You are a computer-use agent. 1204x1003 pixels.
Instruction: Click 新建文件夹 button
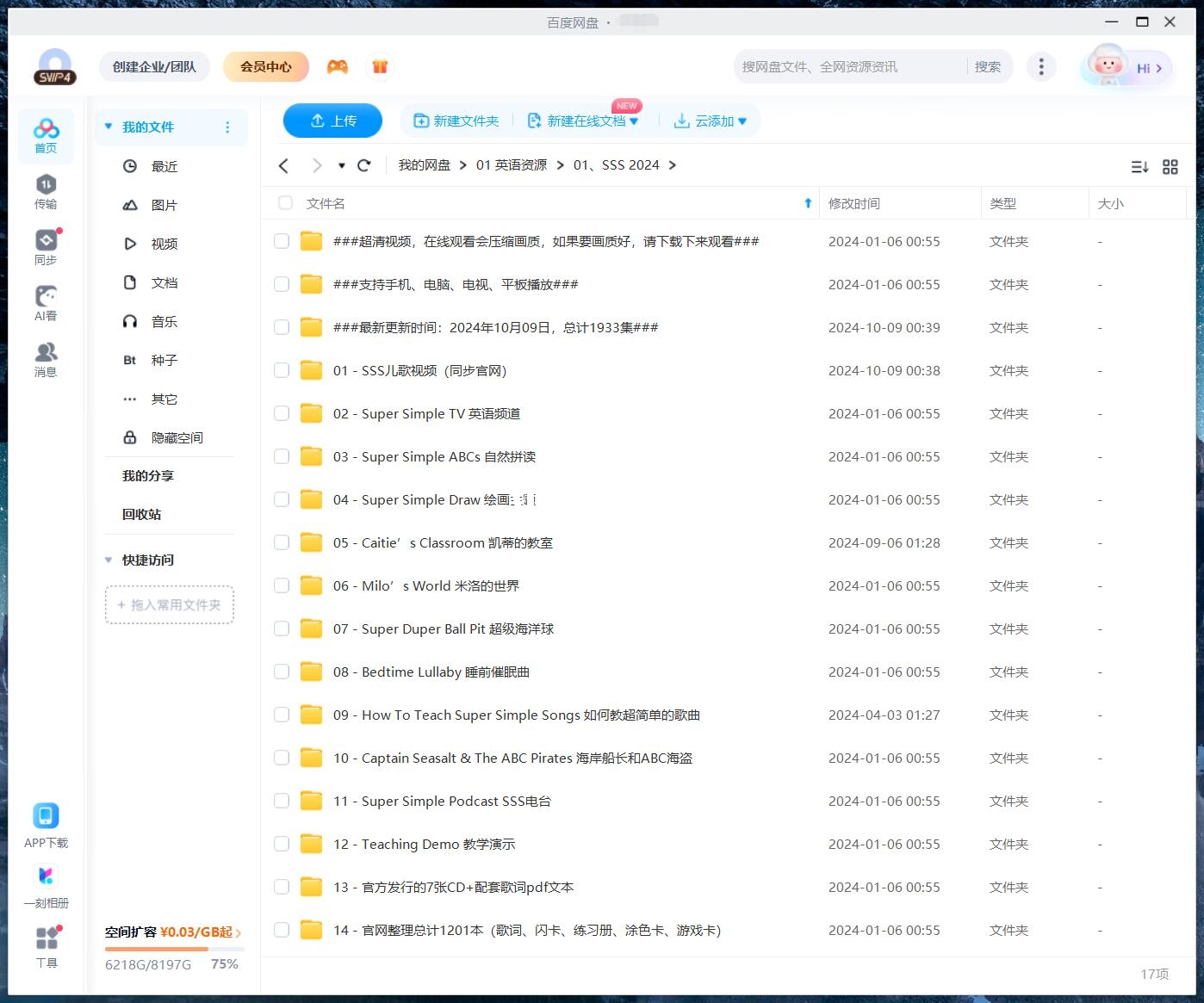[456, 121]
